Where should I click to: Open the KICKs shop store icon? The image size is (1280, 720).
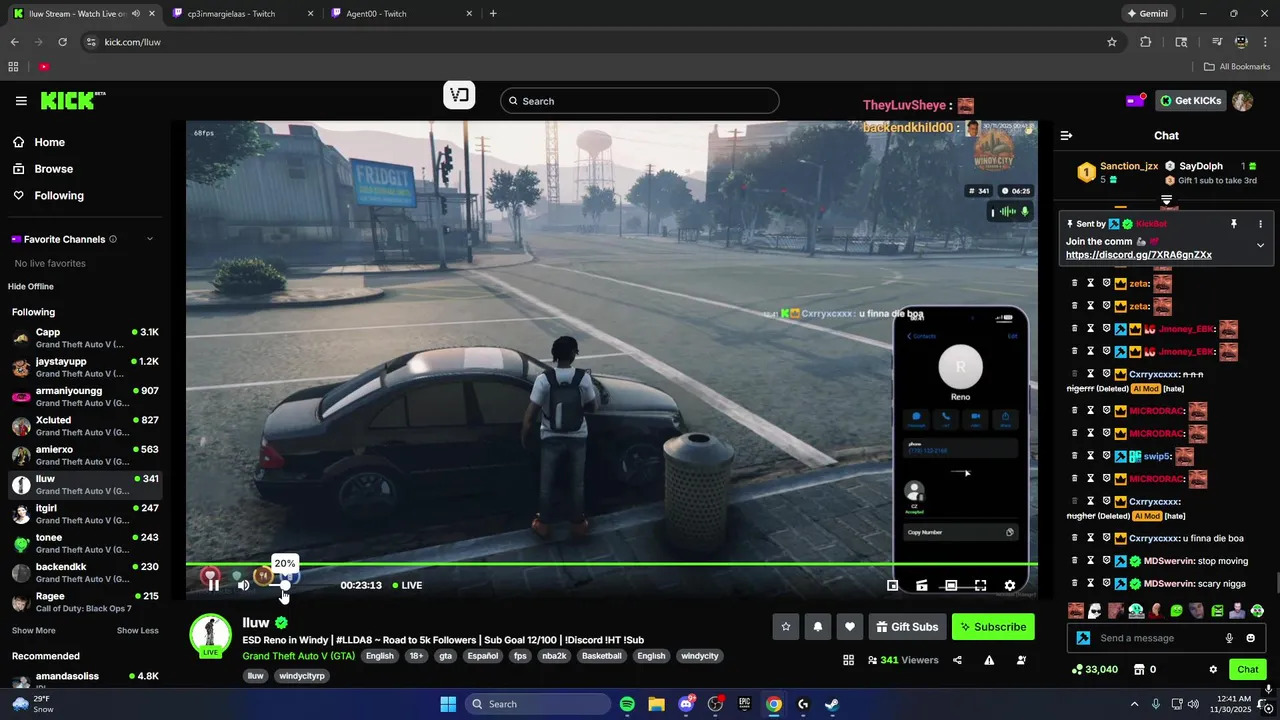click(x=1138, y=669)
